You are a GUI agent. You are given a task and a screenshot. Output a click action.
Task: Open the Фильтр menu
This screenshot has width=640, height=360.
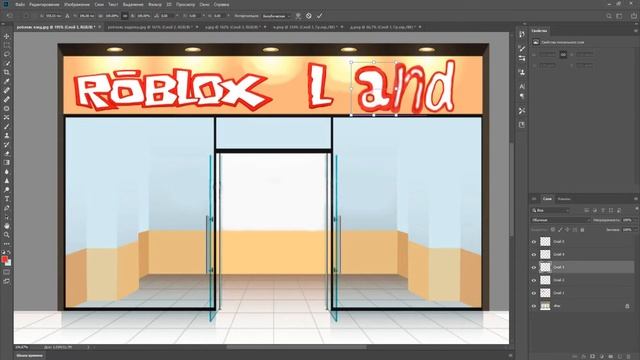pyautogui.click(x=155, y=4)
